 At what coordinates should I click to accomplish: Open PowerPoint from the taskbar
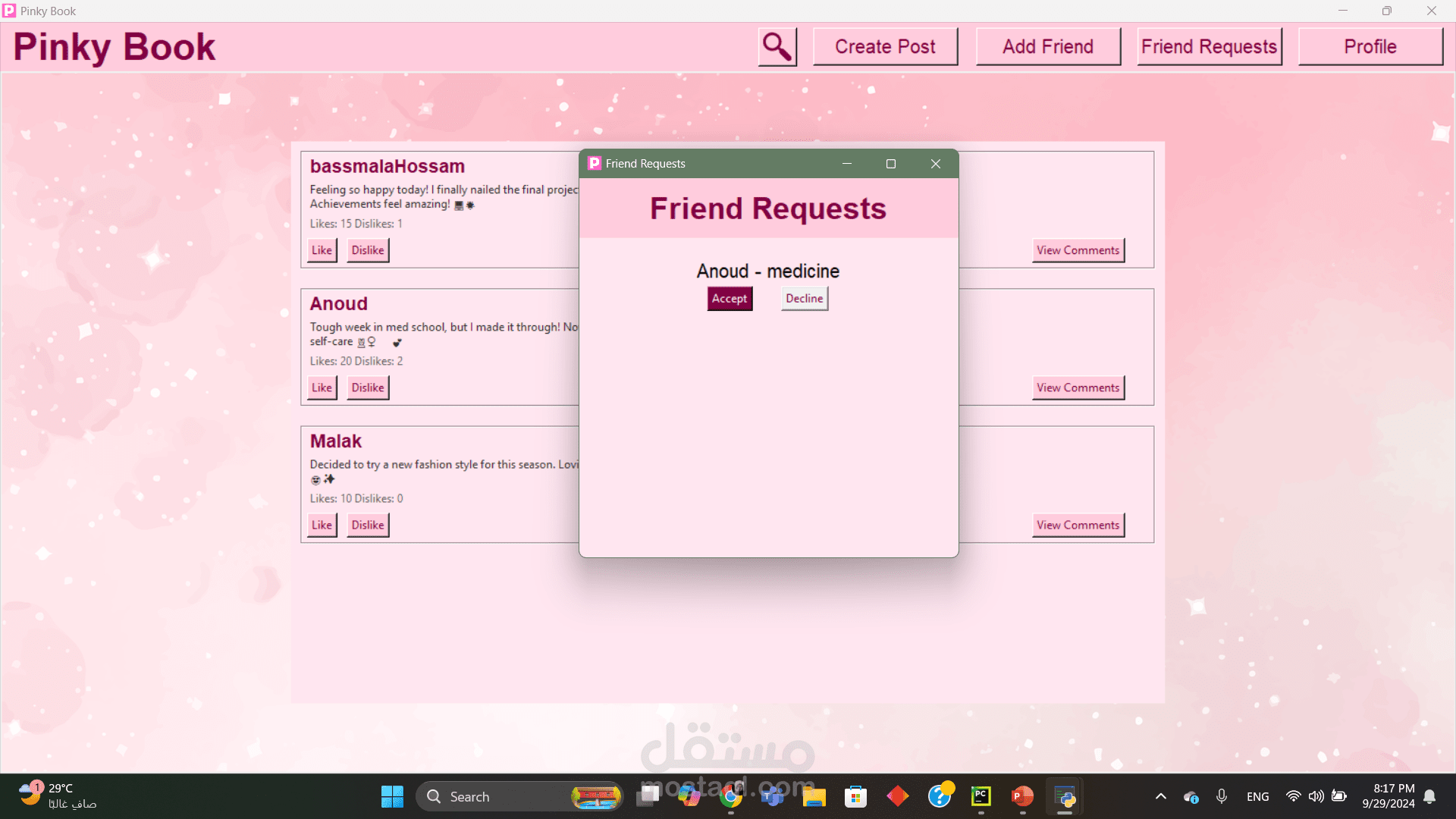[x=1022, y=796]
